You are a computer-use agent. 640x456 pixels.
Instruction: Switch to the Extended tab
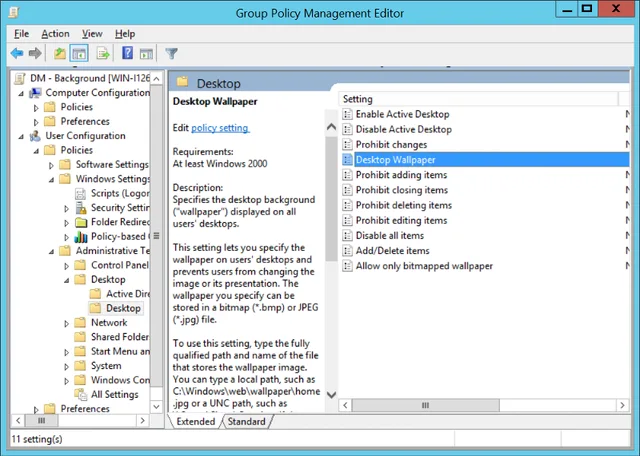(x=196, y=421)
